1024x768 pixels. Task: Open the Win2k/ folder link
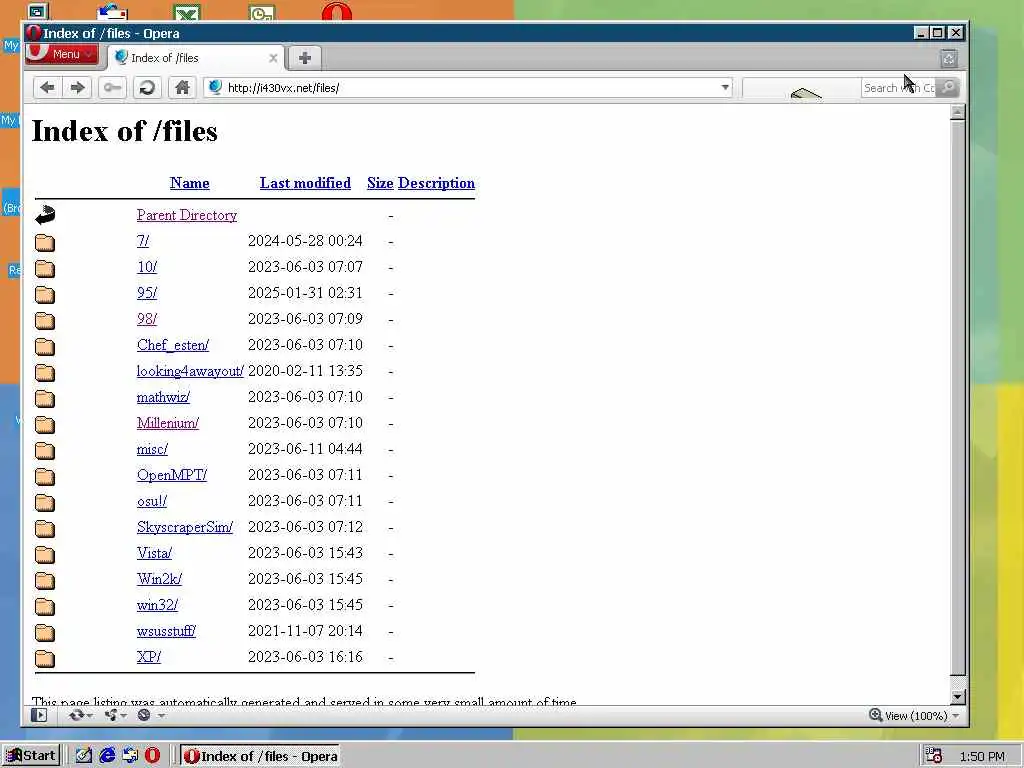159,579
